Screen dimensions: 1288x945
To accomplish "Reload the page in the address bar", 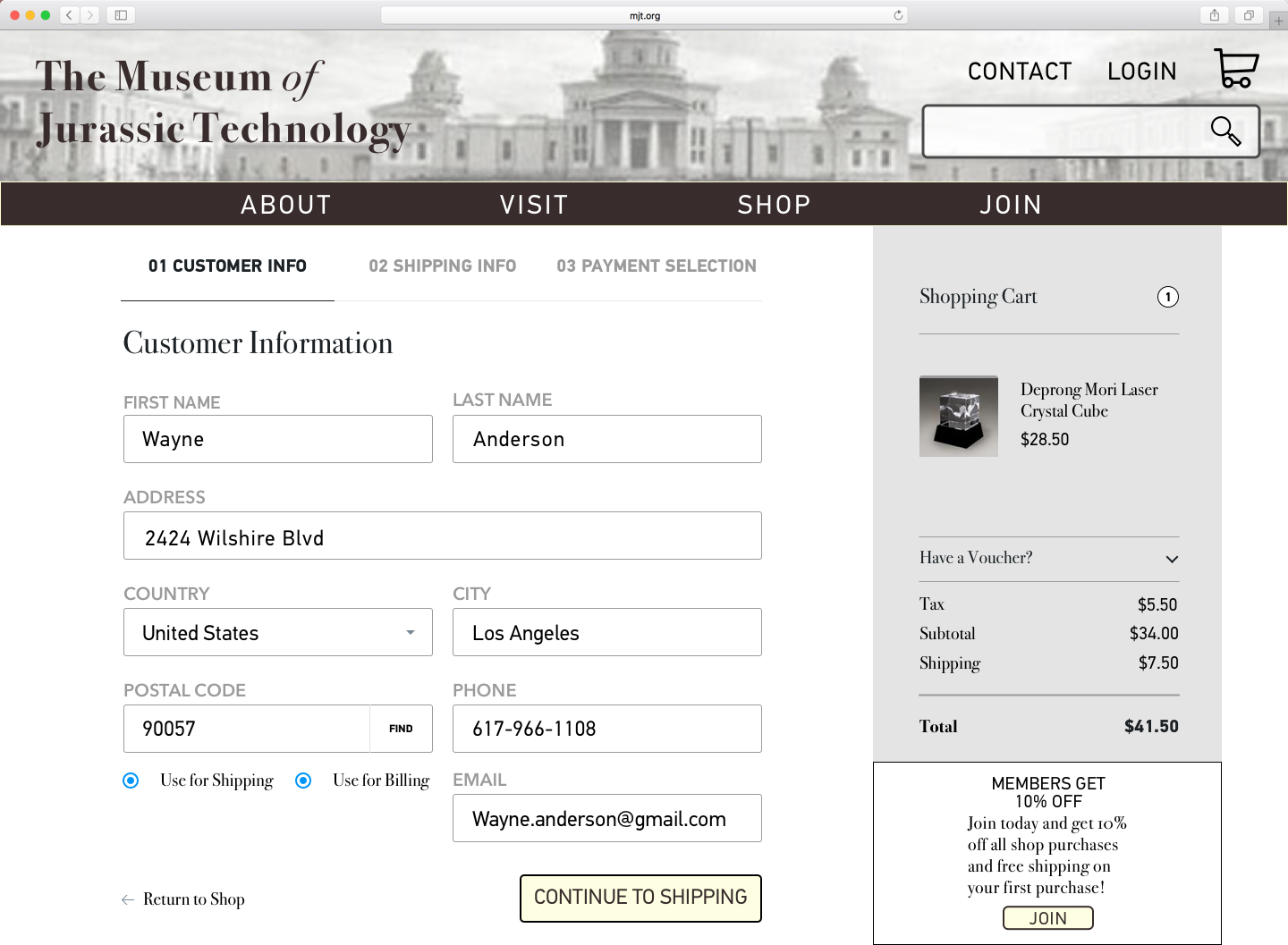I will point(898,15).
